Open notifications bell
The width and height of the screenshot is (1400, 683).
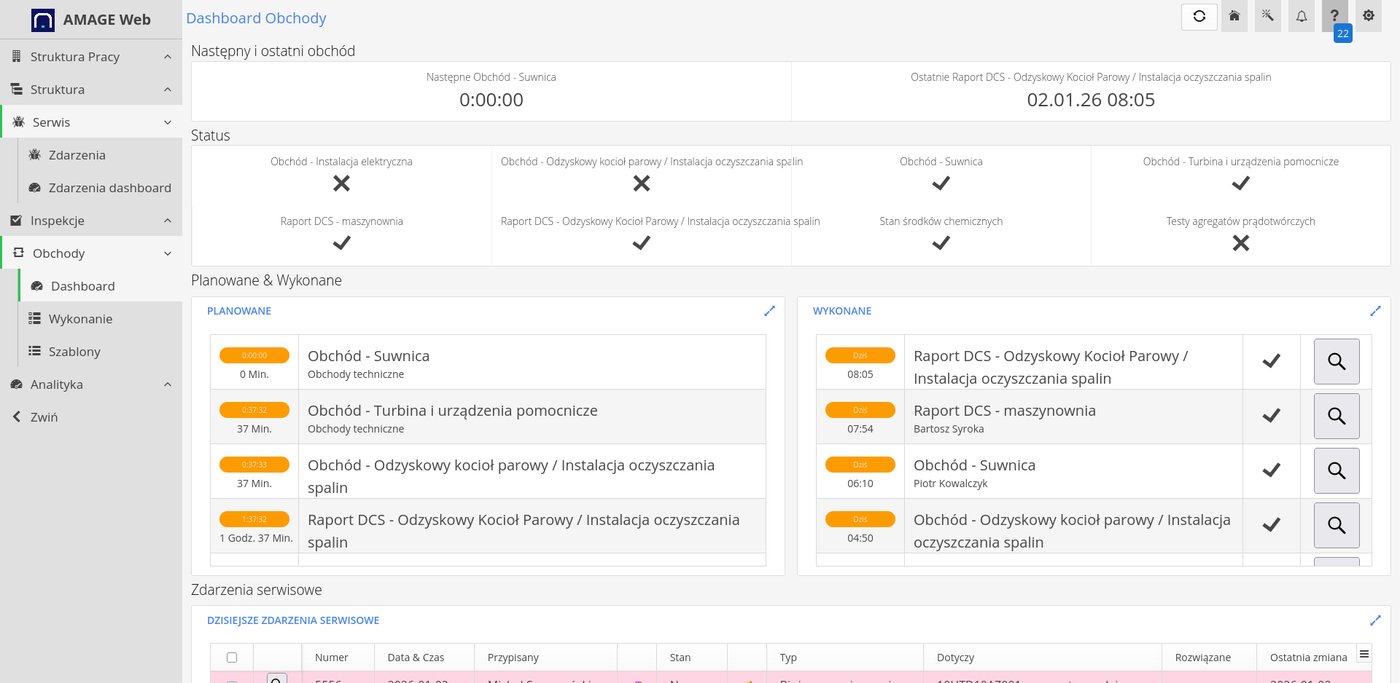point(1301,16)
